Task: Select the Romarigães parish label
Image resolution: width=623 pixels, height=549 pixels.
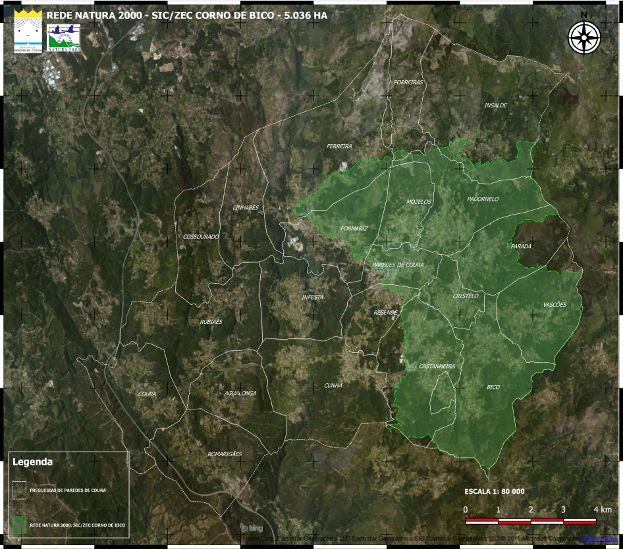Action: pyautogui.click(x=224, y=453)
